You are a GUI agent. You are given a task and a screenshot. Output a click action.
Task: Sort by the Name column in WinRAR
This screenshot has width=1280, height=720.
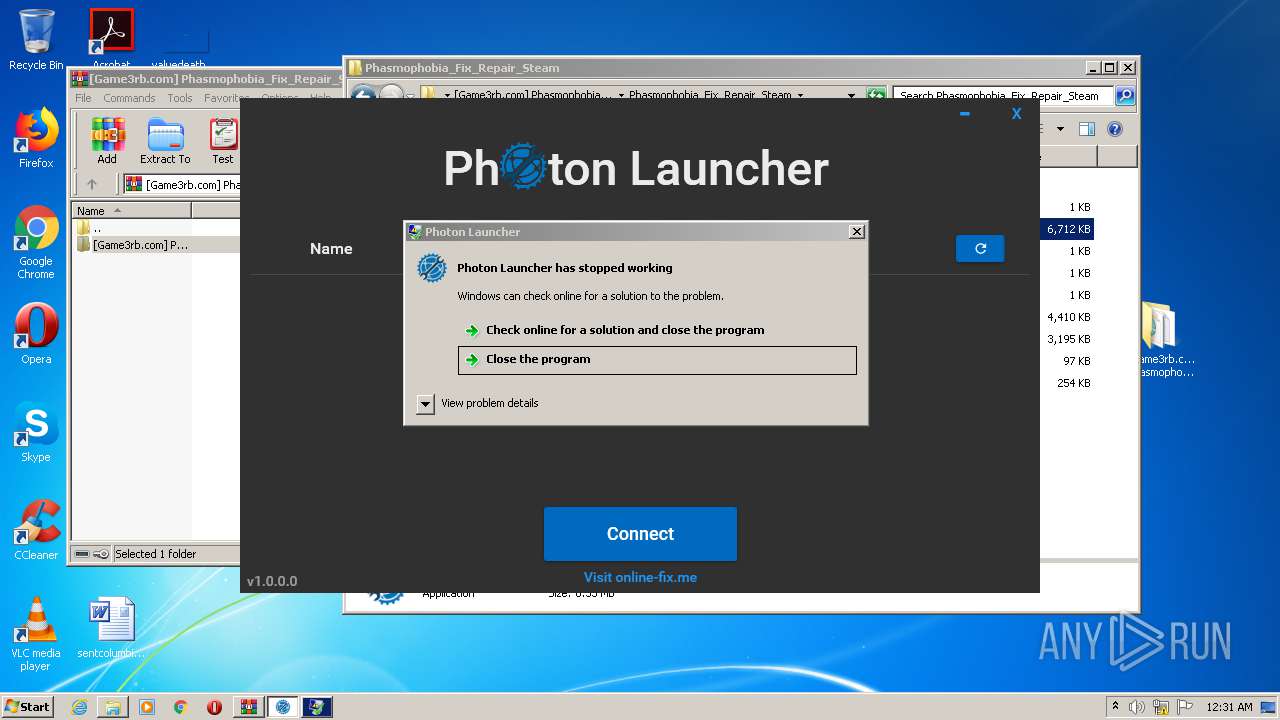click(131, 210)
